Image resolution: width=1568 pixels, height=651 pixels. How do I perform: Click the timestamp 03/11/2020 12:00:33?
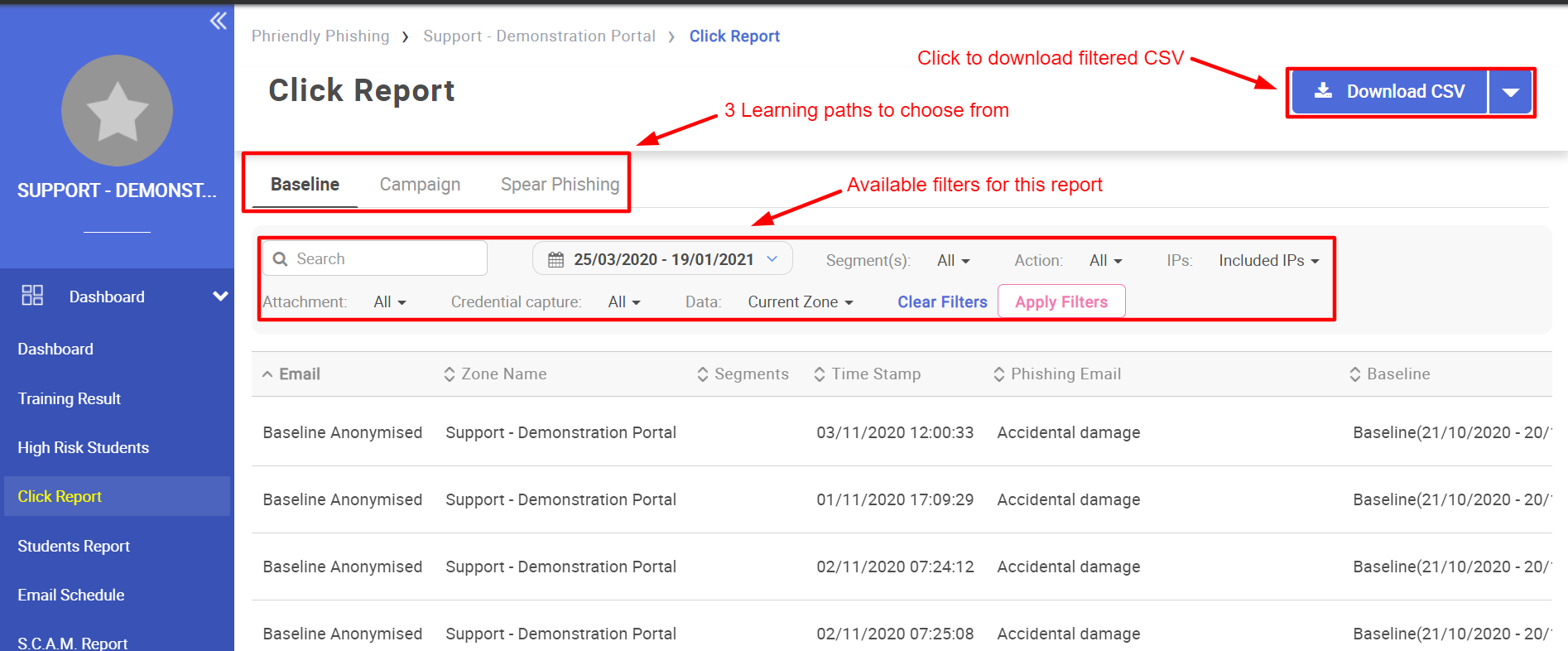(x=895, y=432)
